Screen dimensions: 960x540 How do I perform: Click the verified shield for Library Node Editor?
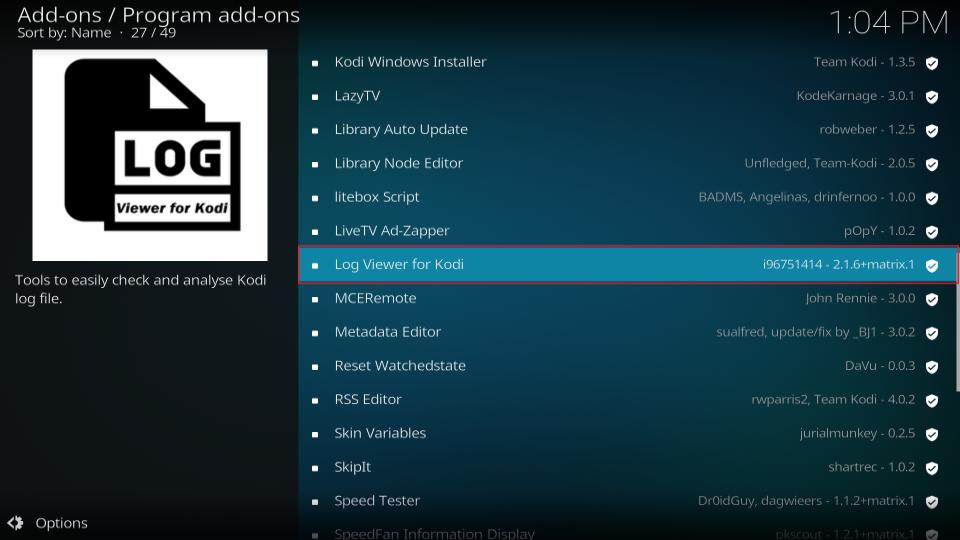[932, 164]
